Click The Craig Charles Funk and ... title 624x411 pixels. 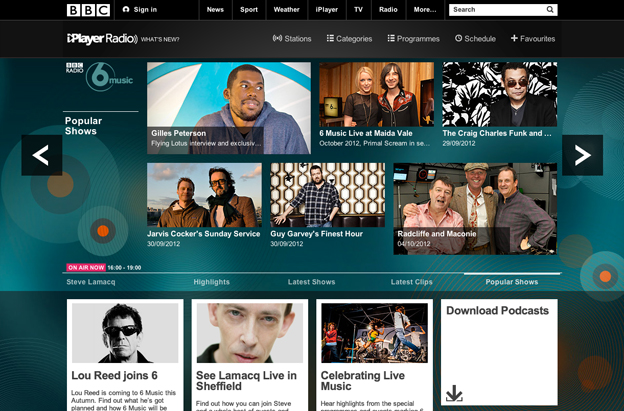tap(497, 133)
